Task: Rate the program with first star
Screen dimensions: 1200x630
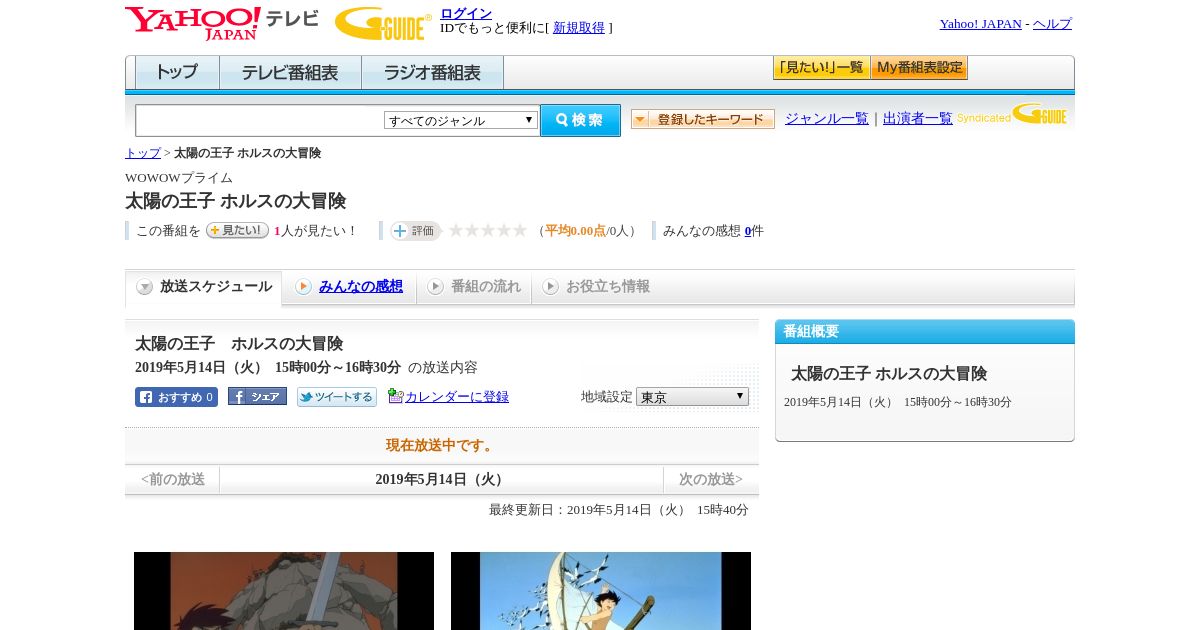Action: click(x=456, y=230)
